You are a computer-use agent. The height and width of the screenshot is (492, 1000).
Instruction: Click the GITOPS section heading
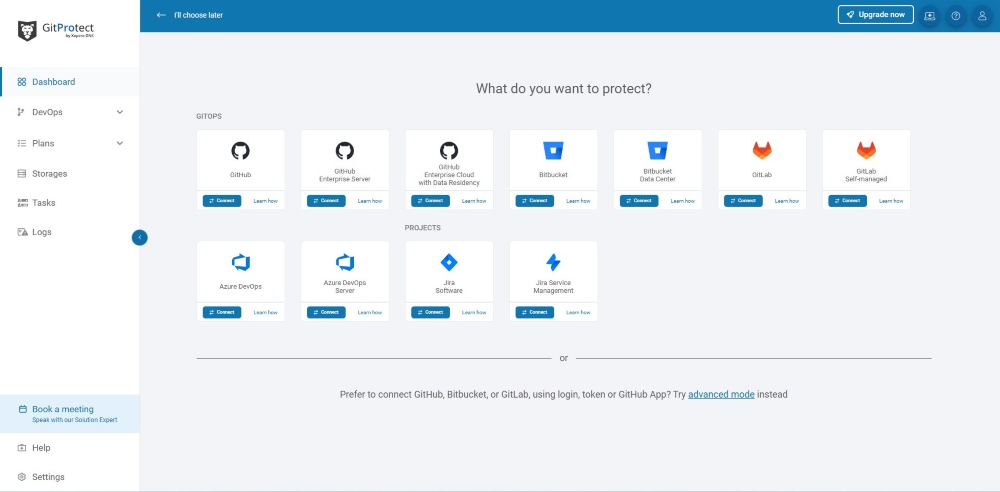[209, 116]
